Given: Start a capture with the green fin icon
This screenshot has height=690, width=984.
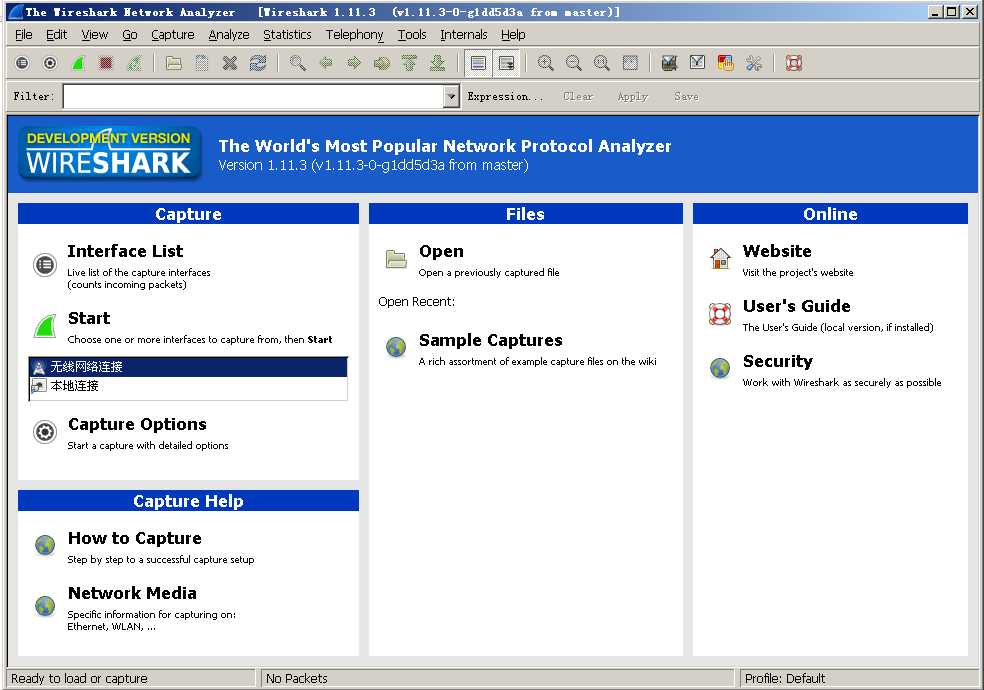Looking at the screenshot, I should (78, 63).
